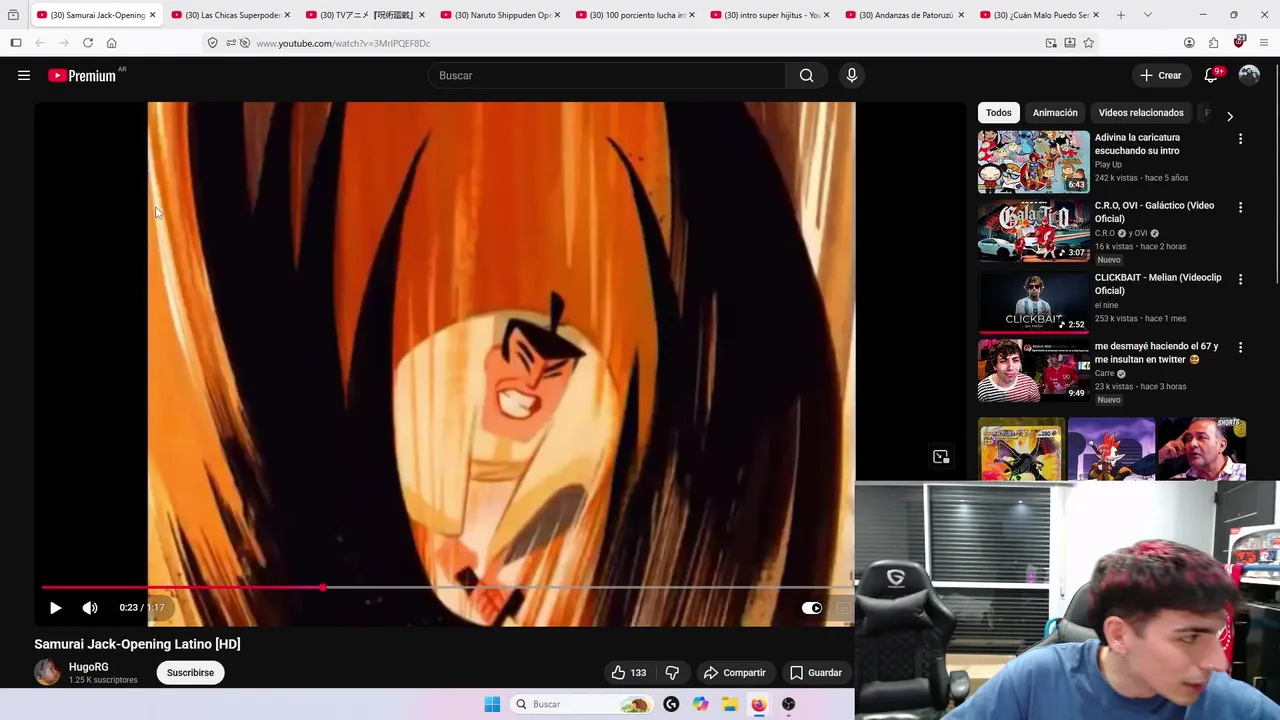Image resolution: width=1280 pixels, height=720 pixels.
Task: Share the video via Compartir
Action: click(734, 672)
